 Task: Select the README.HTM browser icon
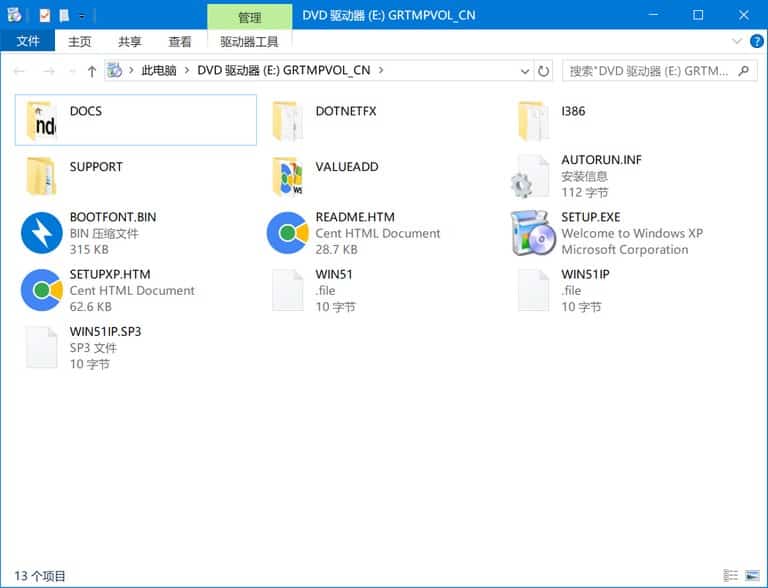tap(288, 233)
